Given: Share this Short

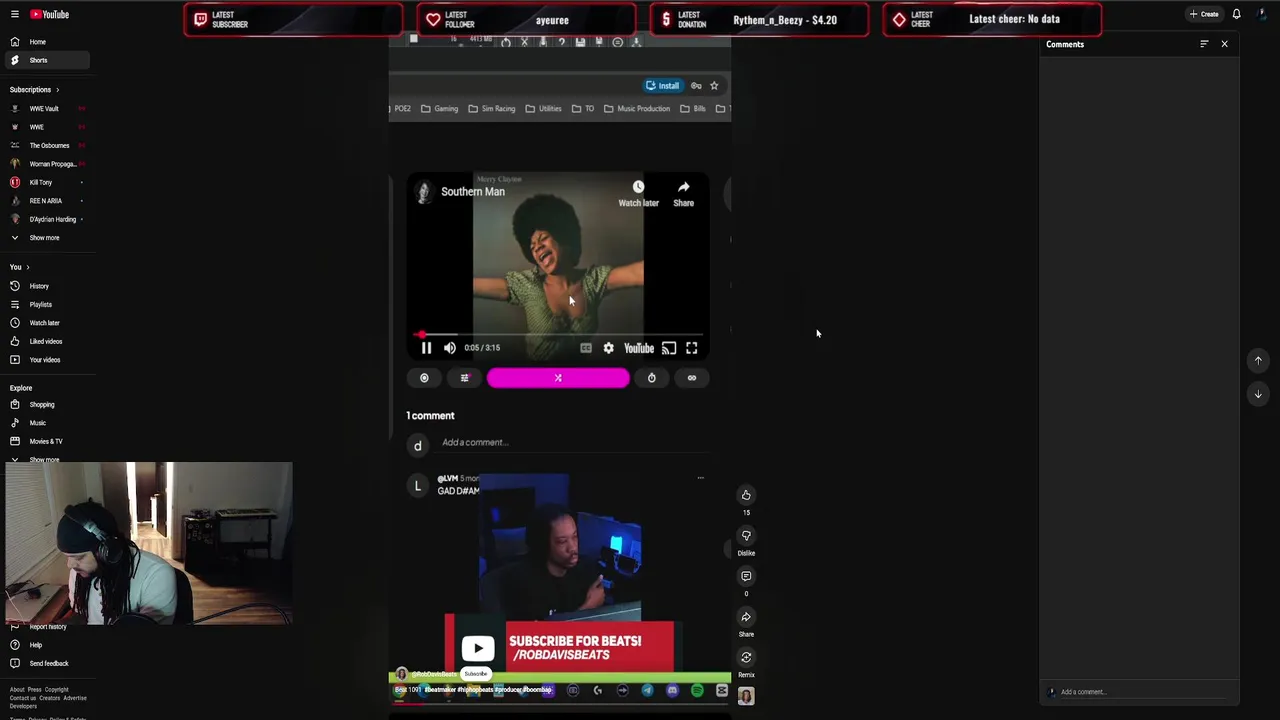Looking at the screenshot, I should pos(746,617).
